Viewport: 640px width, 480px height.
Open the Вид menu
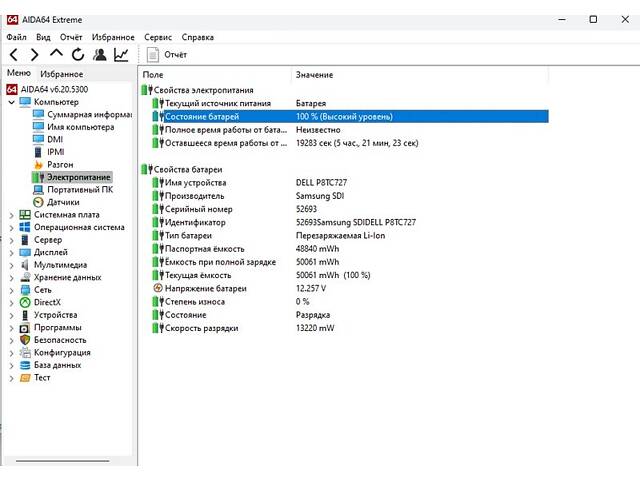43,37
